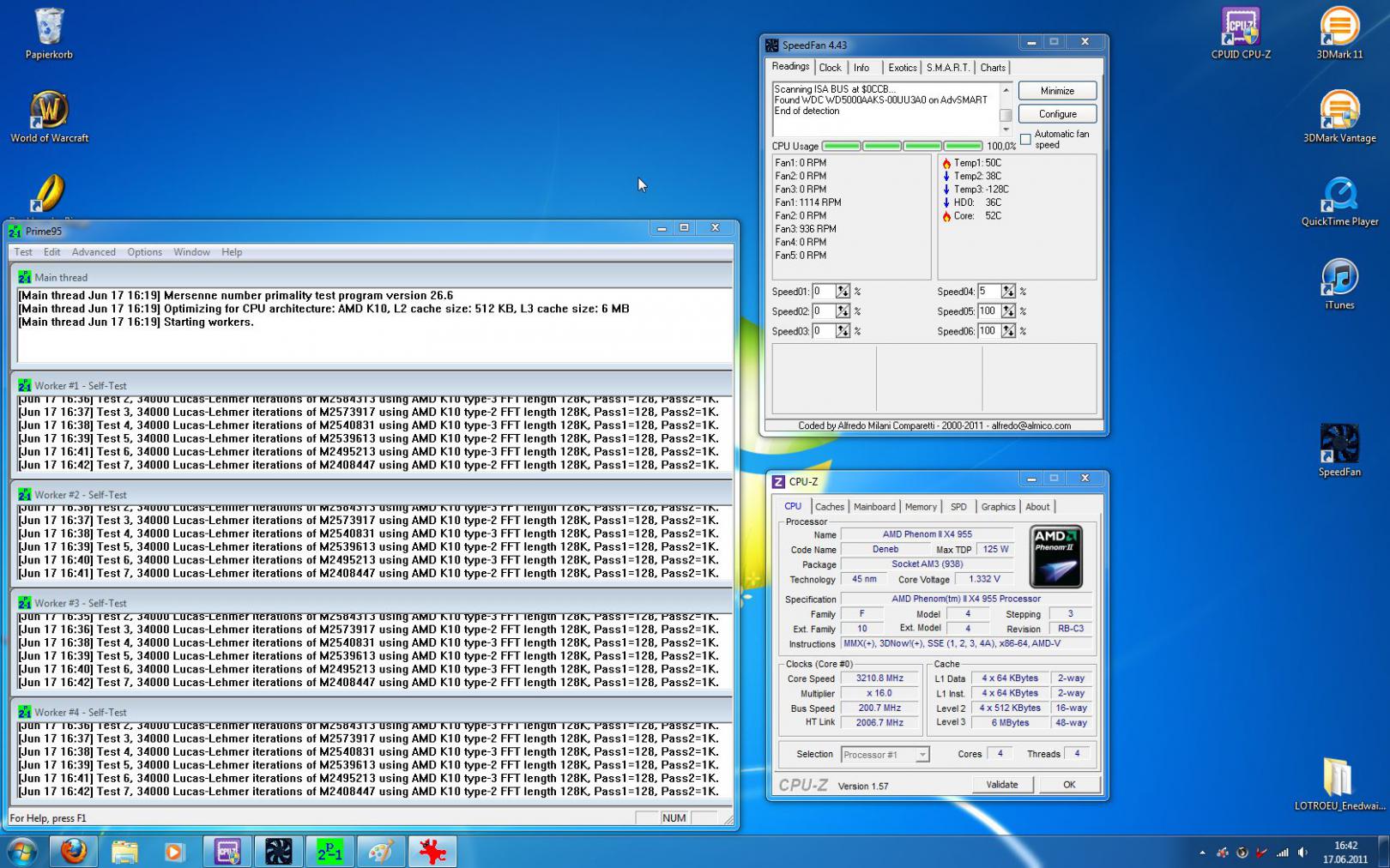Open QuickTime Player desktop shortcut
1390x868 pixels.
1339,201
